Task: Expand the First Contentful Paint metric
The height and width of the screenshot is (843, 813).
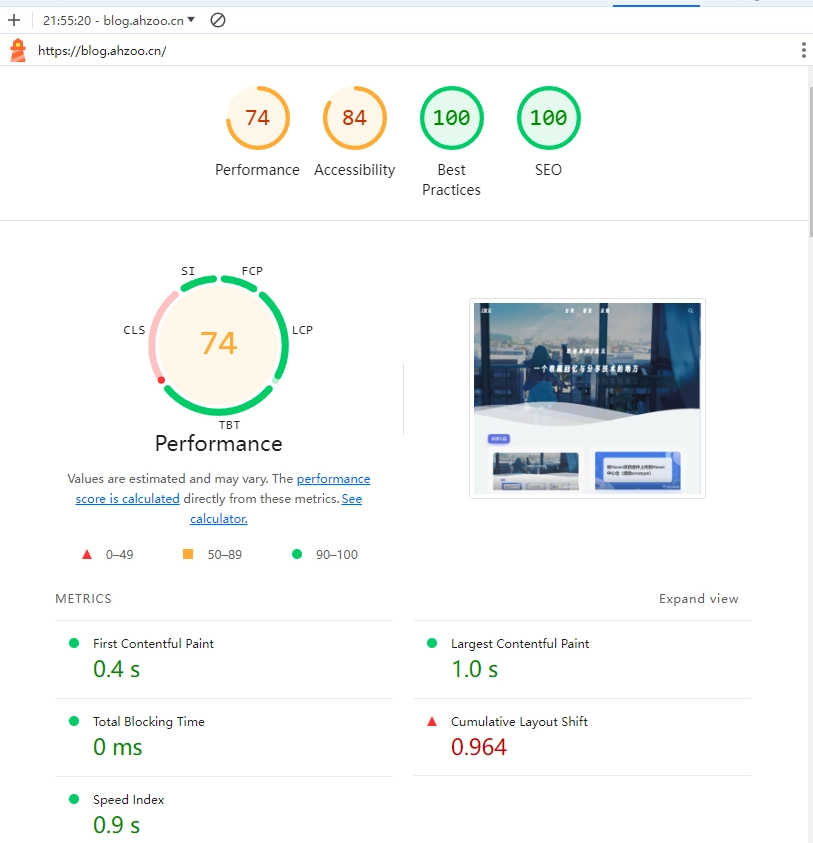Action: pos(153,644)
